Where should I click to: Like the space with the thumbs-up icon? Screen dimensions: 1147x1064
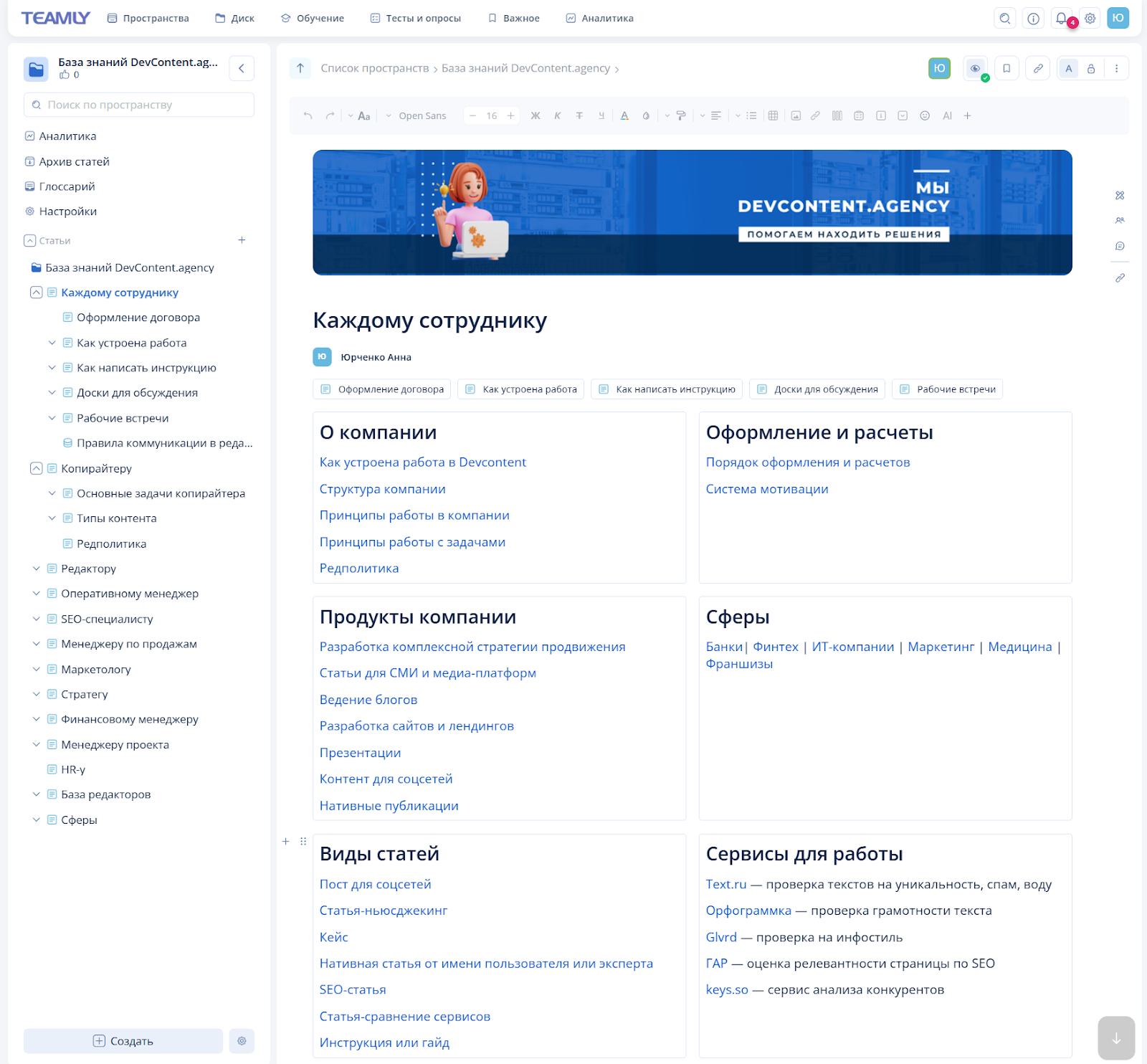(65, 75)
